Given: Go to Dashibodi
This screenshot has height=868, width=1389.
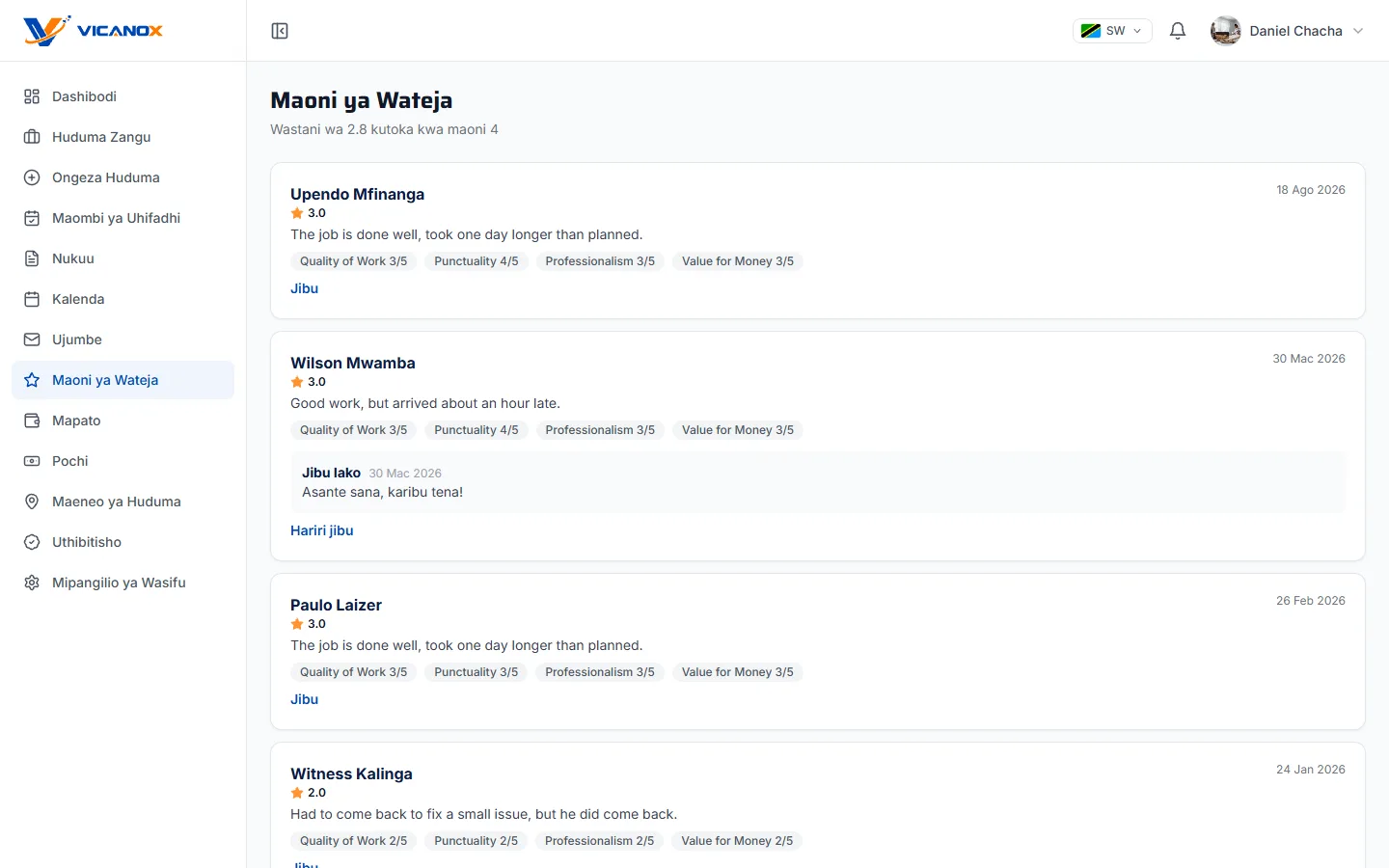Looking at the screenshot, I should pos(123,96).
